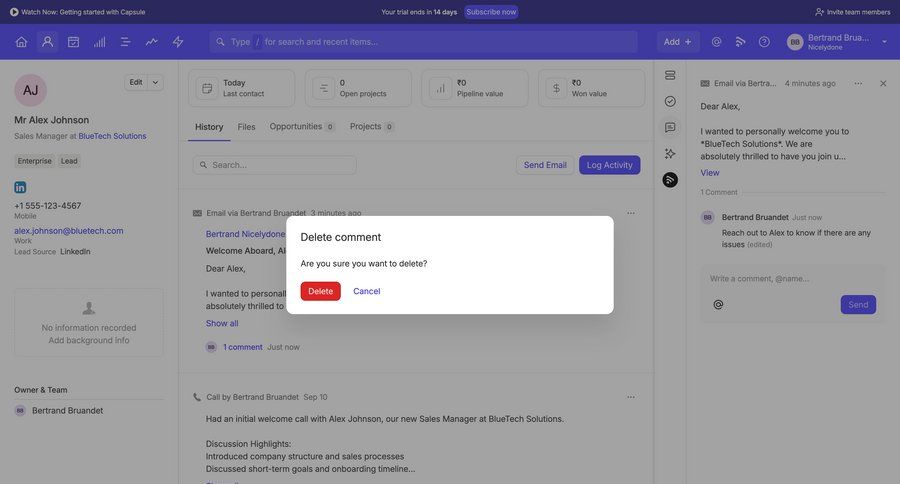
Task: Close the email side panel
Action: (883, 84)
